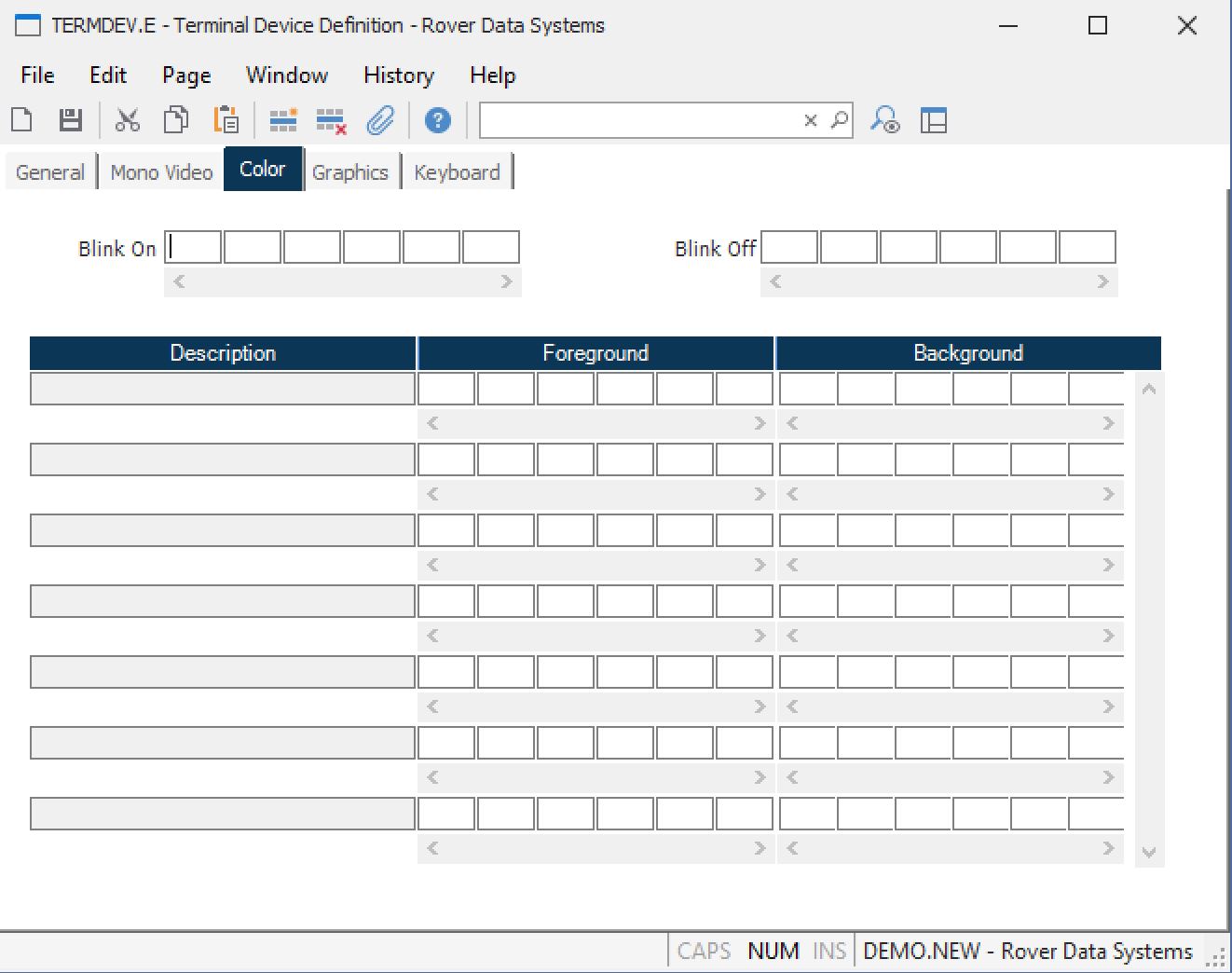Open help with the question mark icon
This screenshot has width=1232, height=973.
coord(437,120)
